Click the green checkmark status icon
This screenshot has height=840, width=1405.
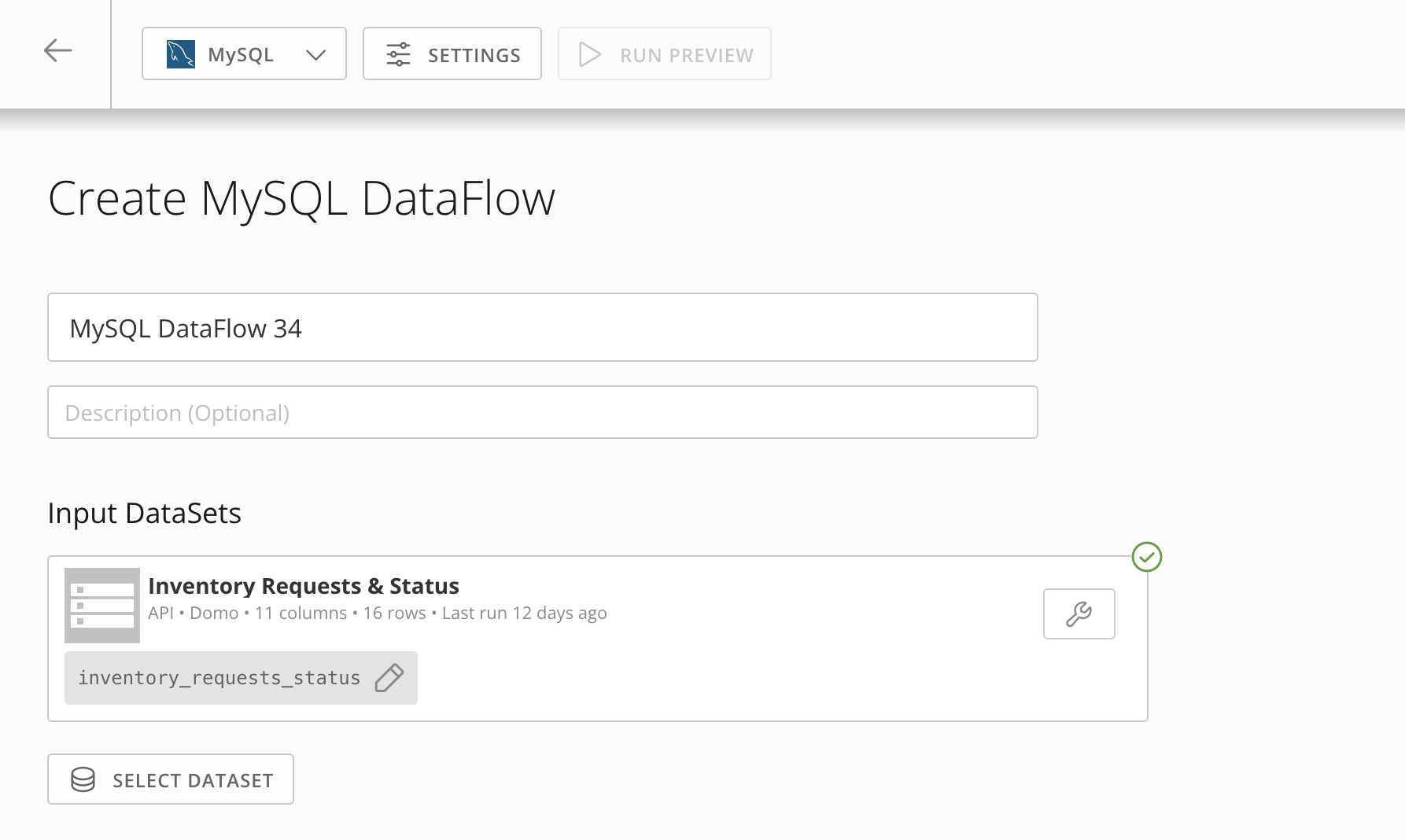(x=1146, y=557)
